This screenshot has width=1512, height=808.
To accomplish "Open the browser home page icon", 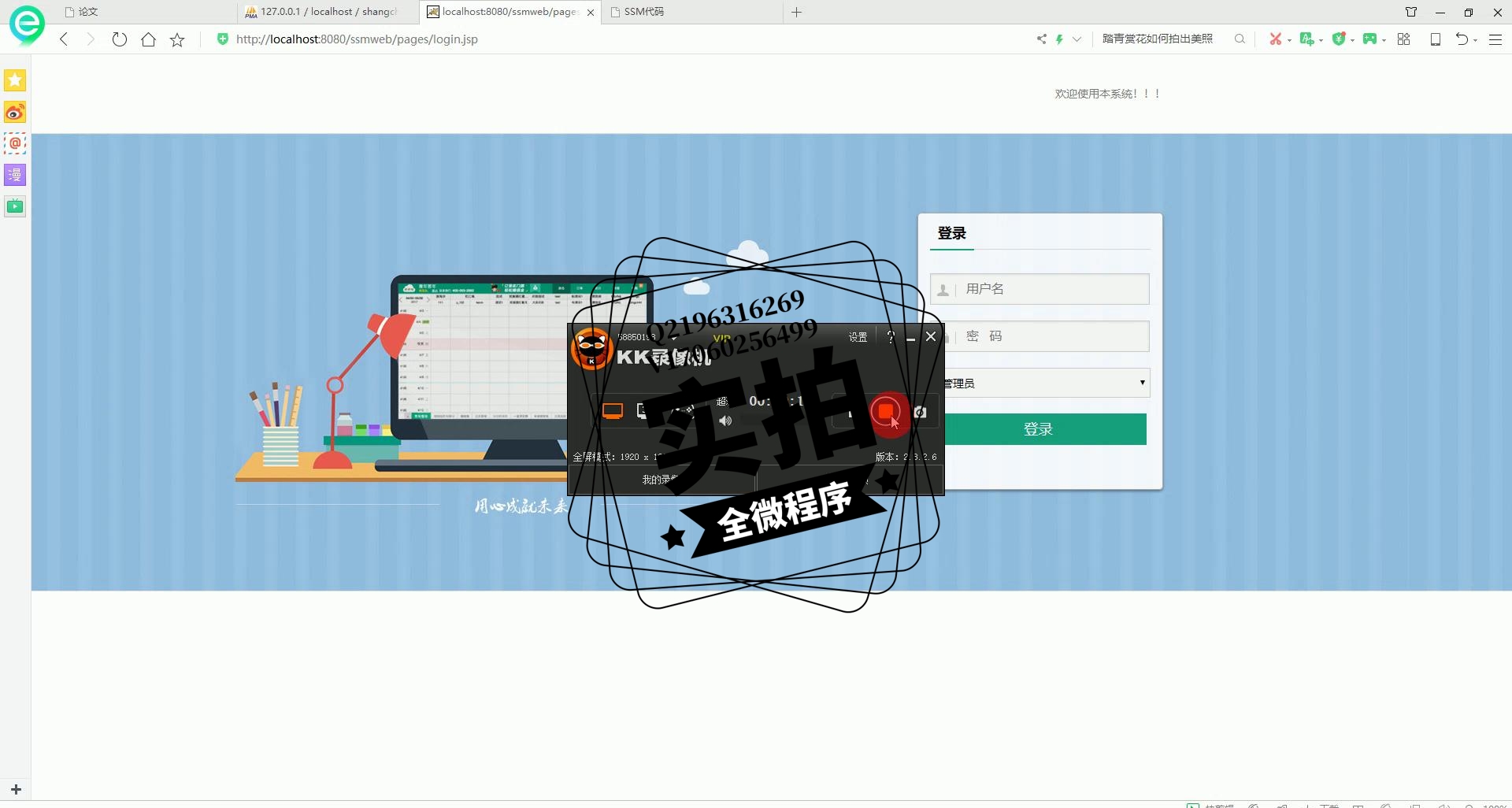I will (x=148, y=39).
